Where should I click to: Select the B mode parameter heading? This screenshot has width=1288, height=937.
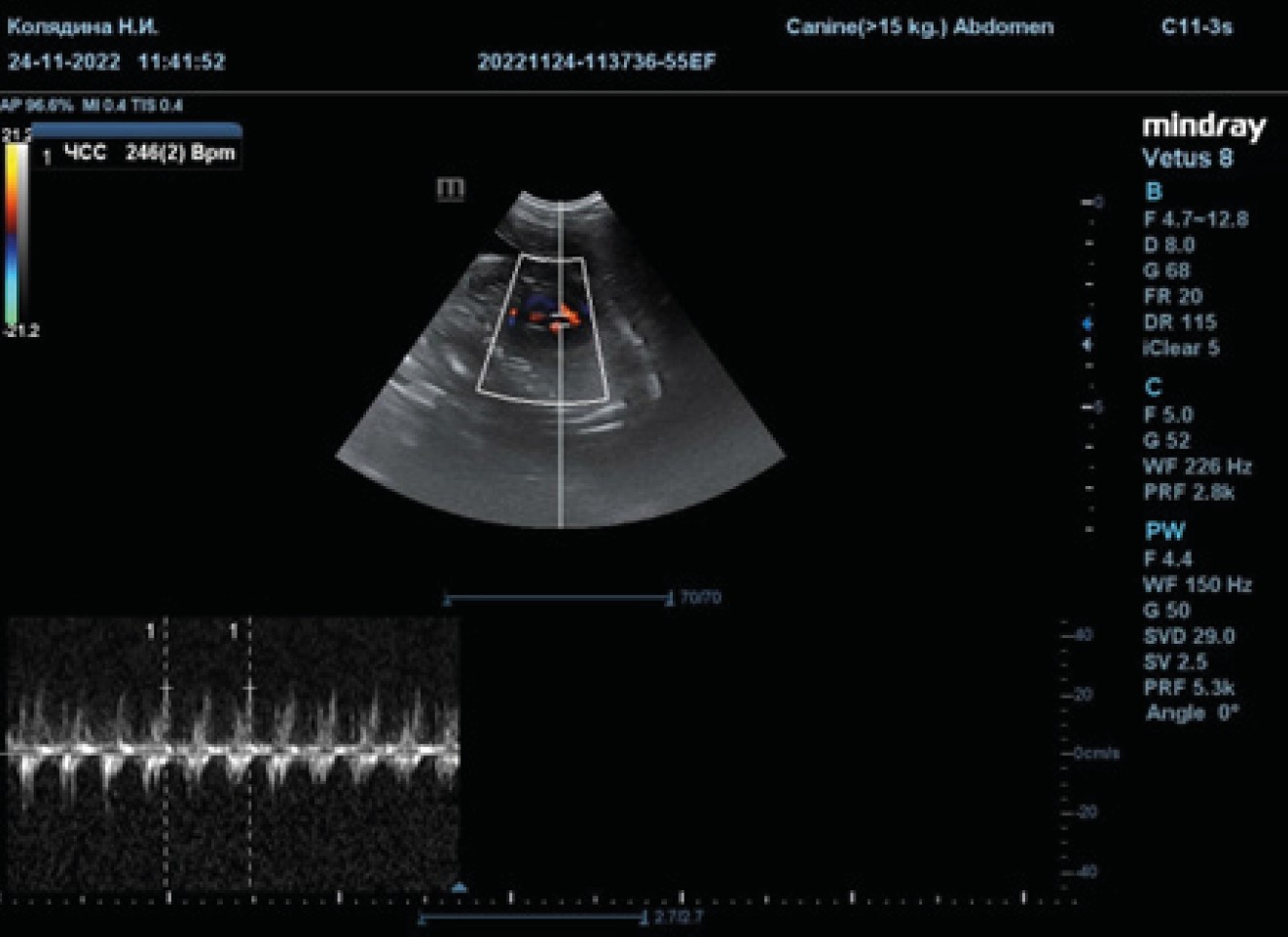pos(1153,192)
